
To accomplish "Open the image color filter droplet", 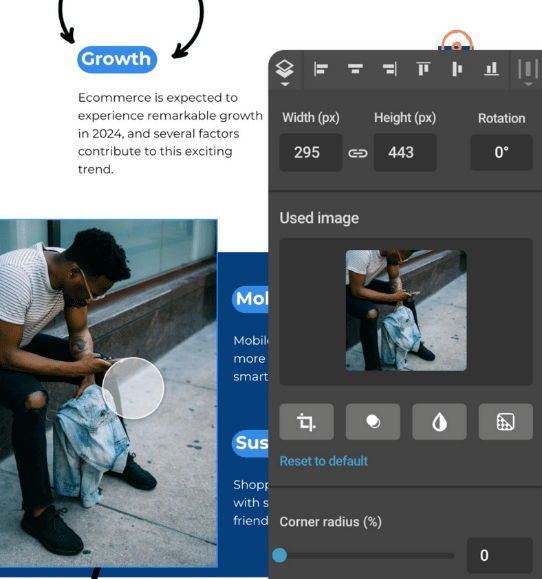I will click(x=439, y=422).
